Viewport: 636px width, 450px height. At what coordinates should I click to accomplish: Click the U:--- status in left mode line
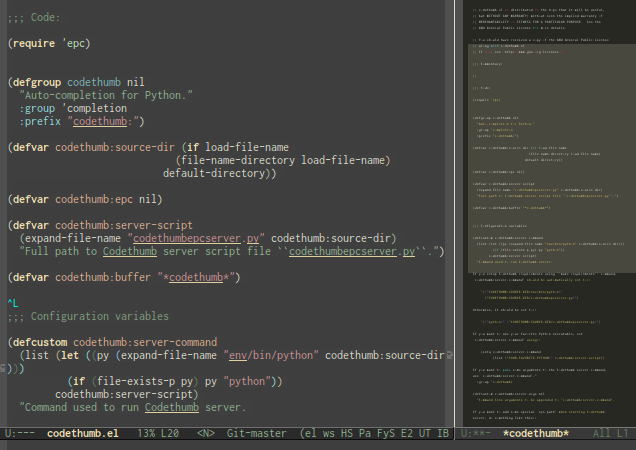coord(19,433)
